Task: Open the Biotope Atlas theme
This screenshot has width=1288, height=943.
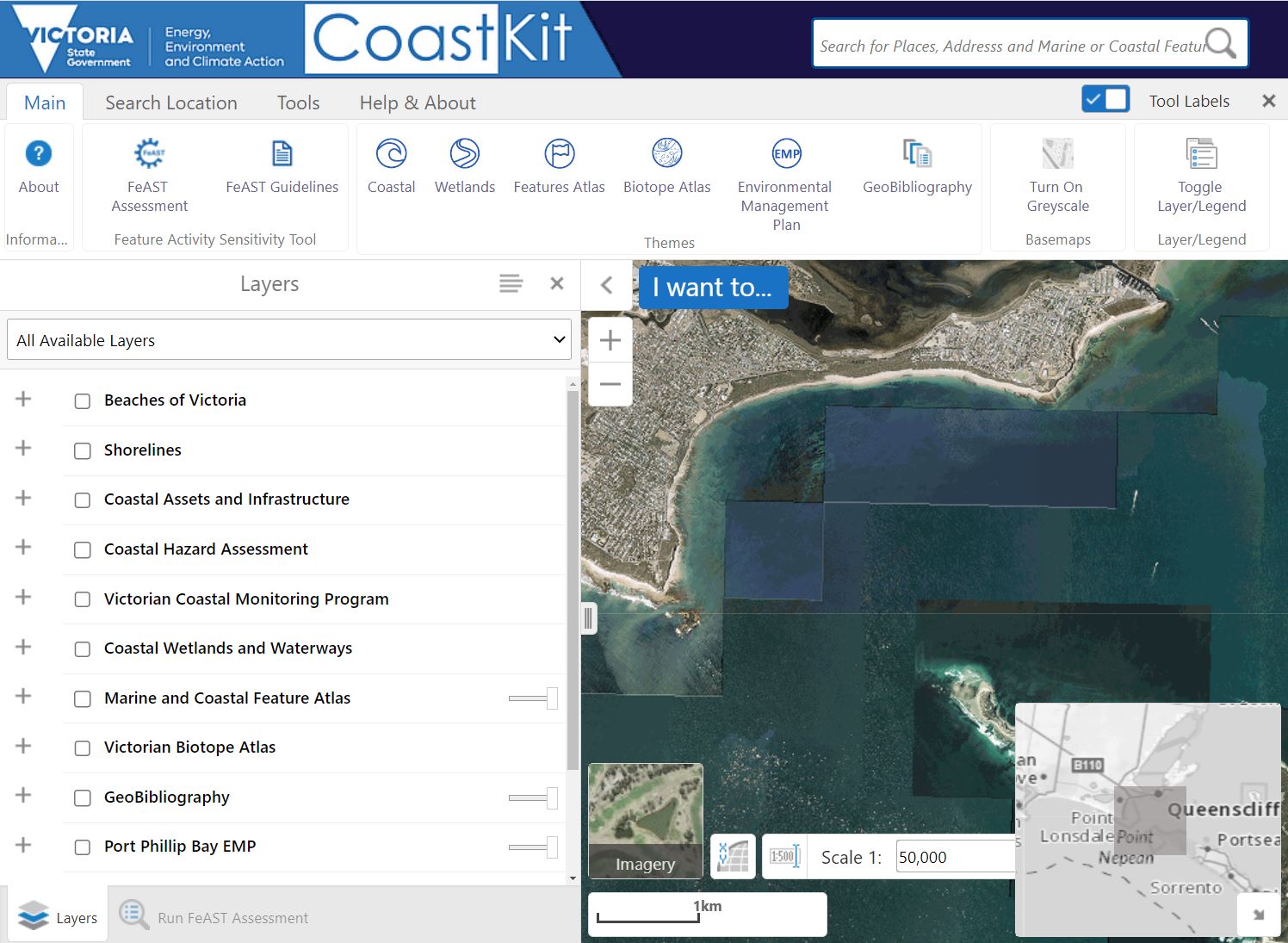Action: point(667,169)
